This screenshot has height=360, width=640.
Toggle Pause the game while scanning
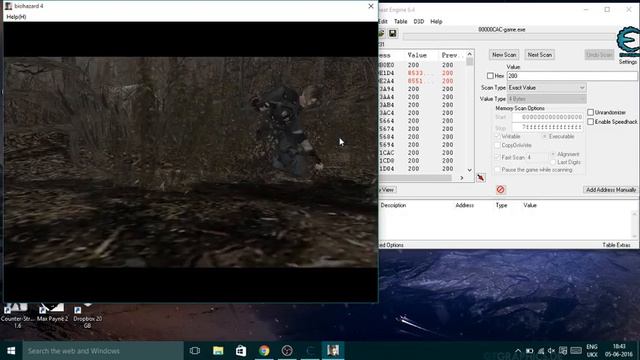point(497,169)
